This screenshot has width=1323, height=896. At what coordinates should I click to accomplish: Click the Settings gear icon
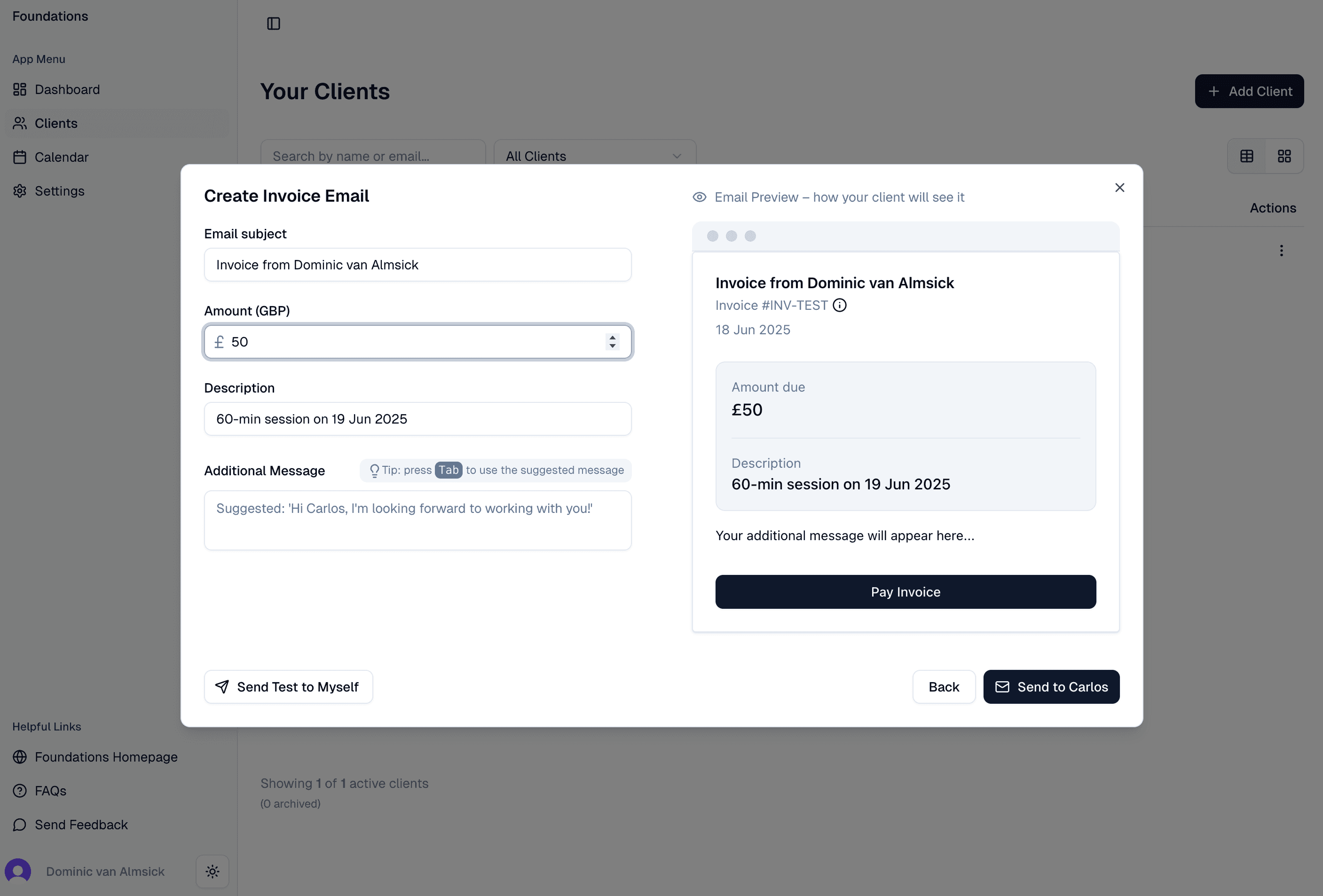tap(20, 191)
